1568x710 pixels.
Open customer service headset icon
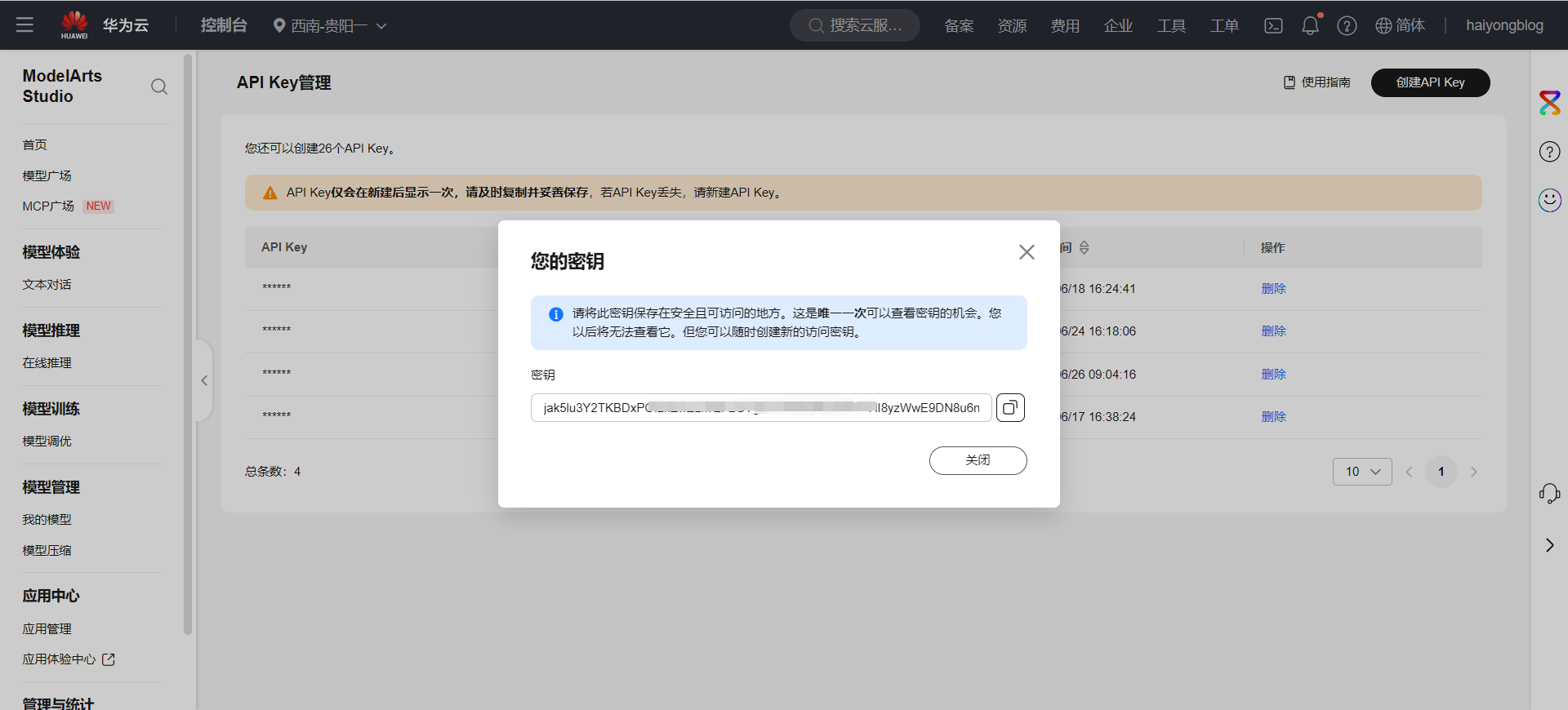coord(1549,493)
